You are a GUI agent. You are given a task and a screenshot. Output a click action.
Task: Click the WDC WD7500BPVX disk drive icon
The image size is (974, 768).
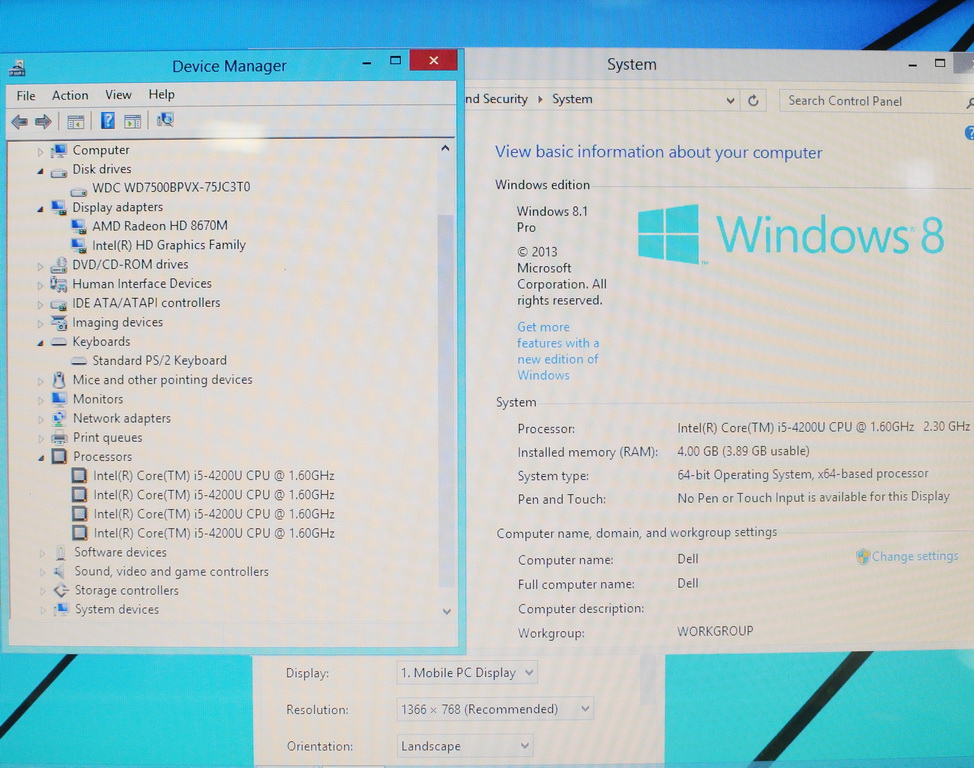click(79, 190)
